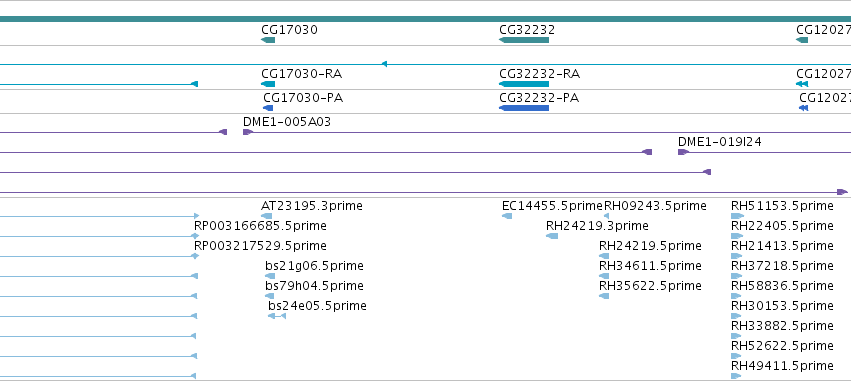Click the RH37218.5prime EST label
This screenshot has width=851, height=381.
782,266
